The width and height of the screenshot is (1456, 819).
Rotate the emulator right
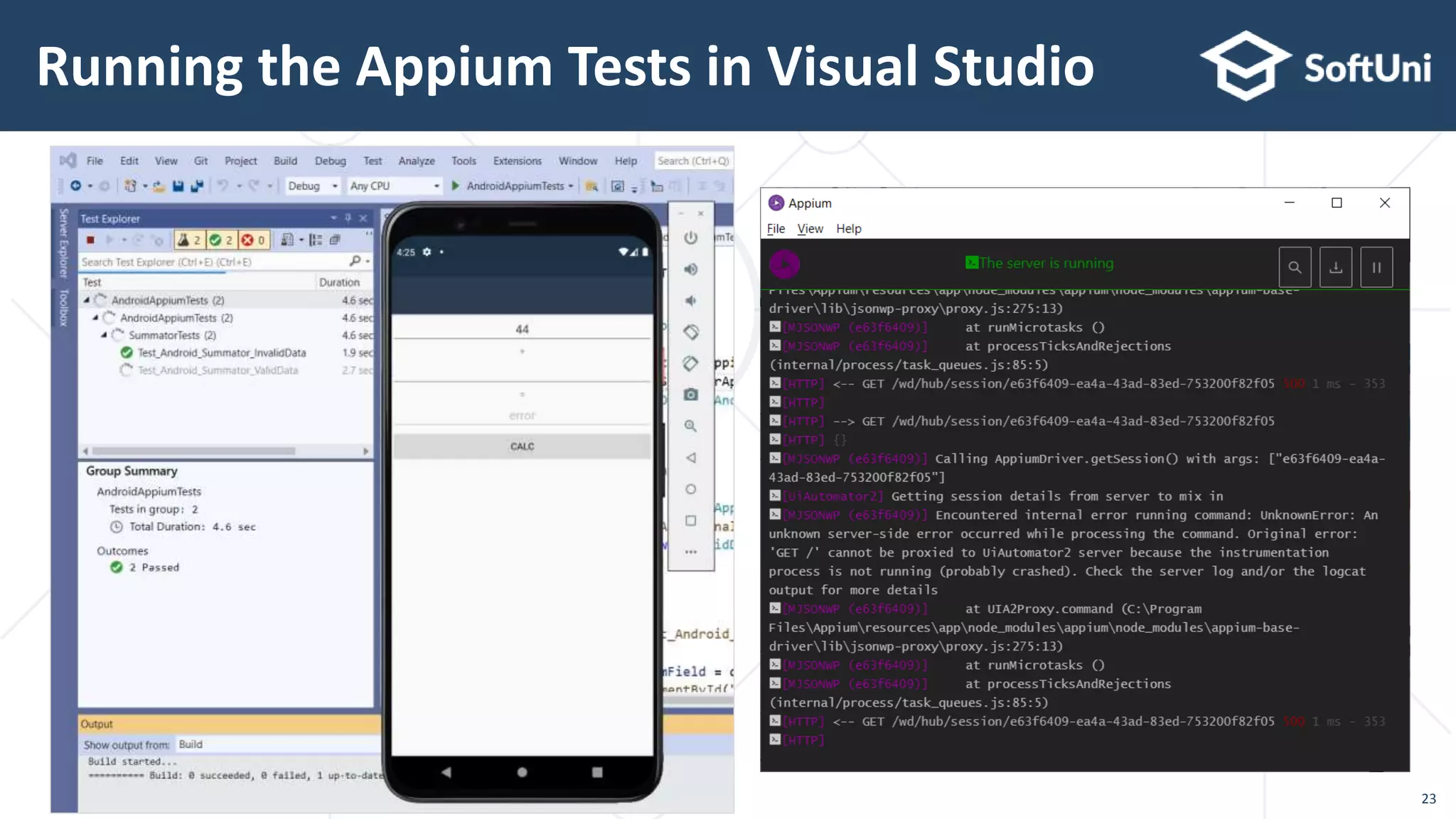690,363
